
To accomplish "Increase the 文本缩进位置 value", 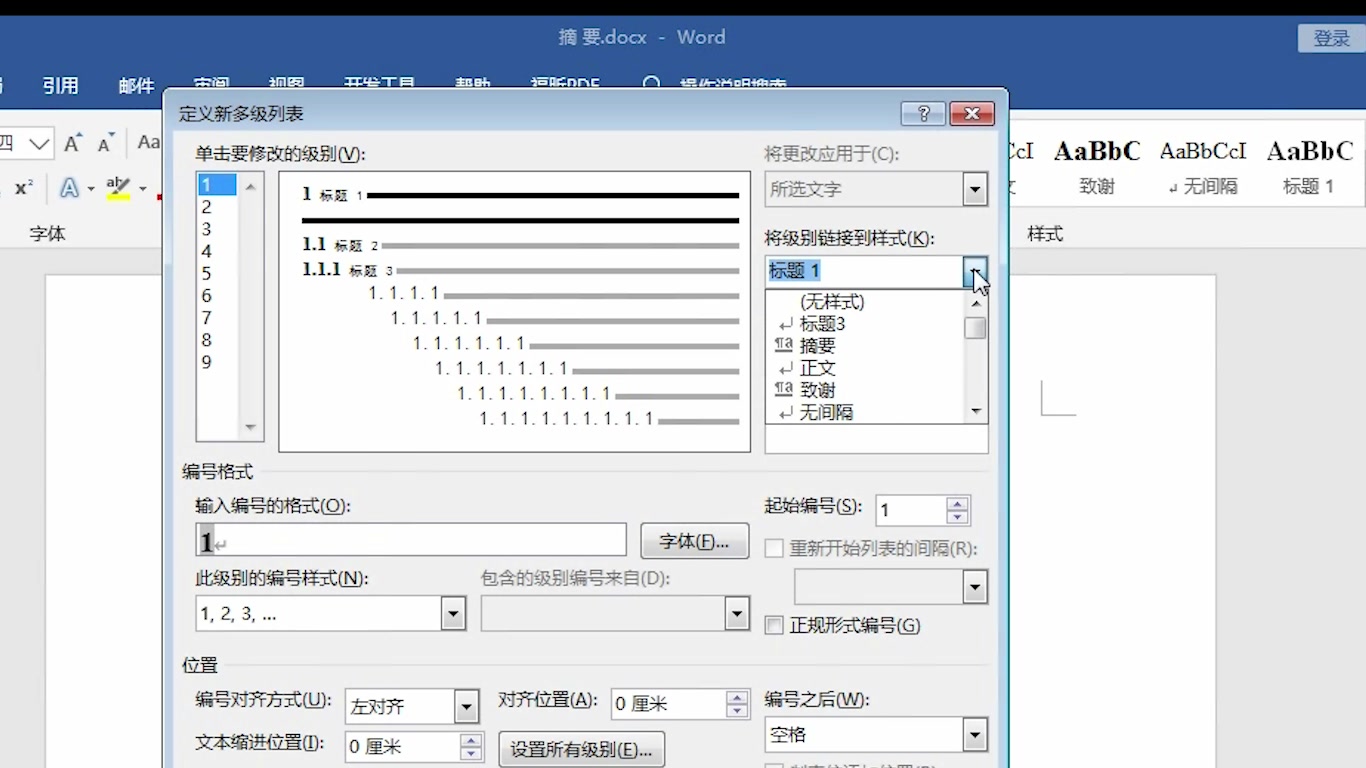I will click(x=471, y=740).
